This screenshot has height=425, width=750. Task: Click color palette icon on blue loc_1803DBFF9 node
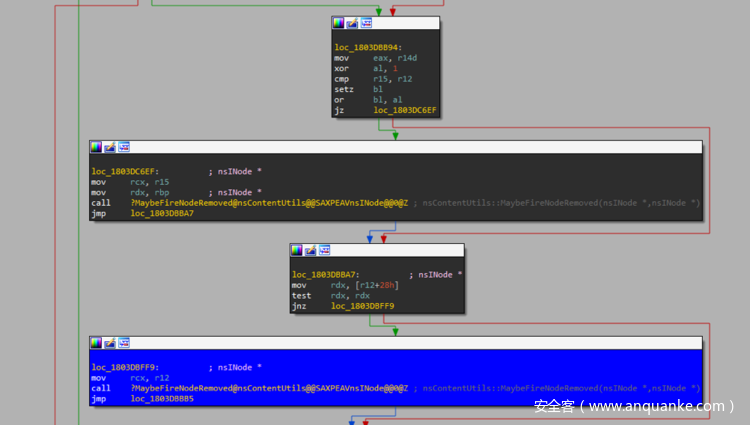(x=97, y=343)
